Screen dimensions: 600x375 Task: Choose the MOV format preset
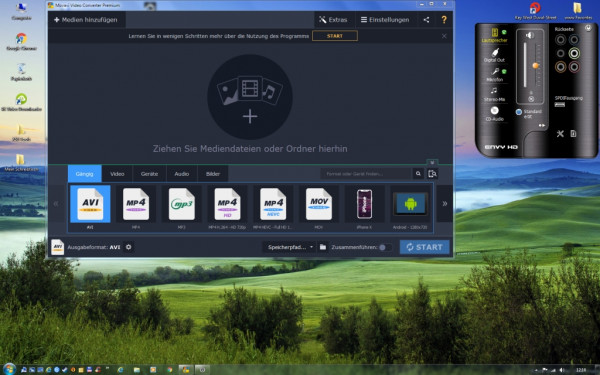(318, 204)
